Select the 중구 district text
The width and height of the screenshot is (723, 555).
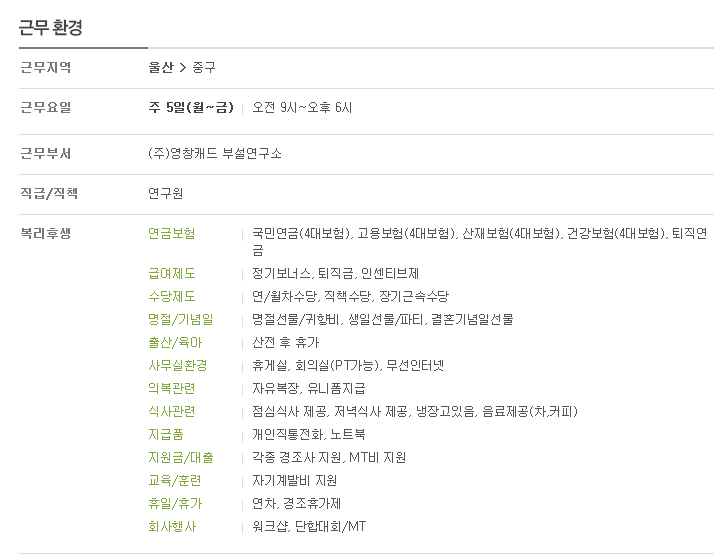[x=204, y=68]
